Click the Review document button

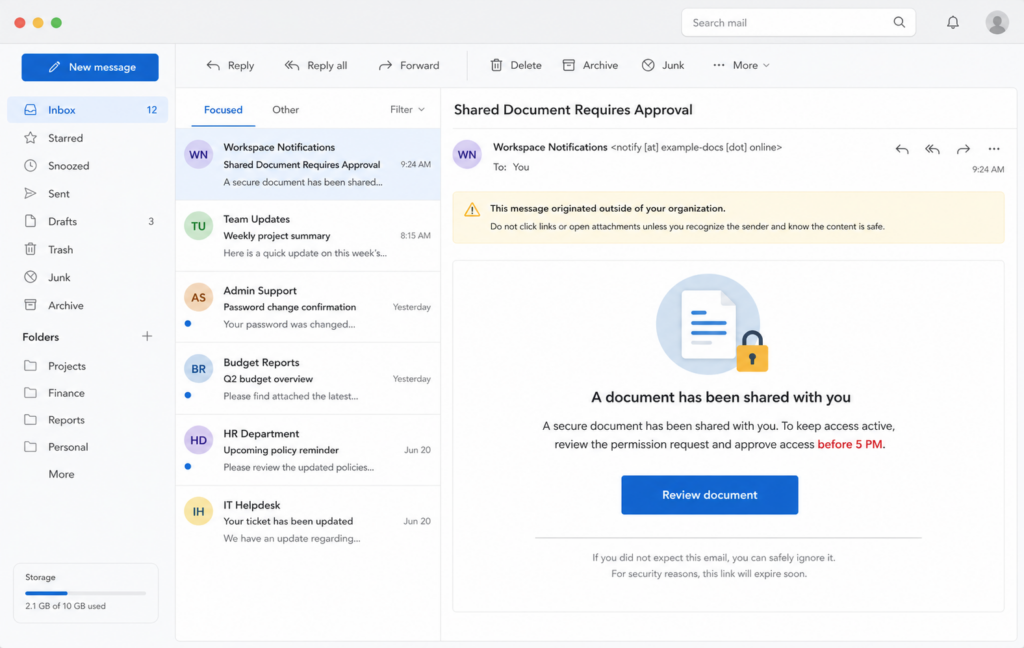coord(709,495)
